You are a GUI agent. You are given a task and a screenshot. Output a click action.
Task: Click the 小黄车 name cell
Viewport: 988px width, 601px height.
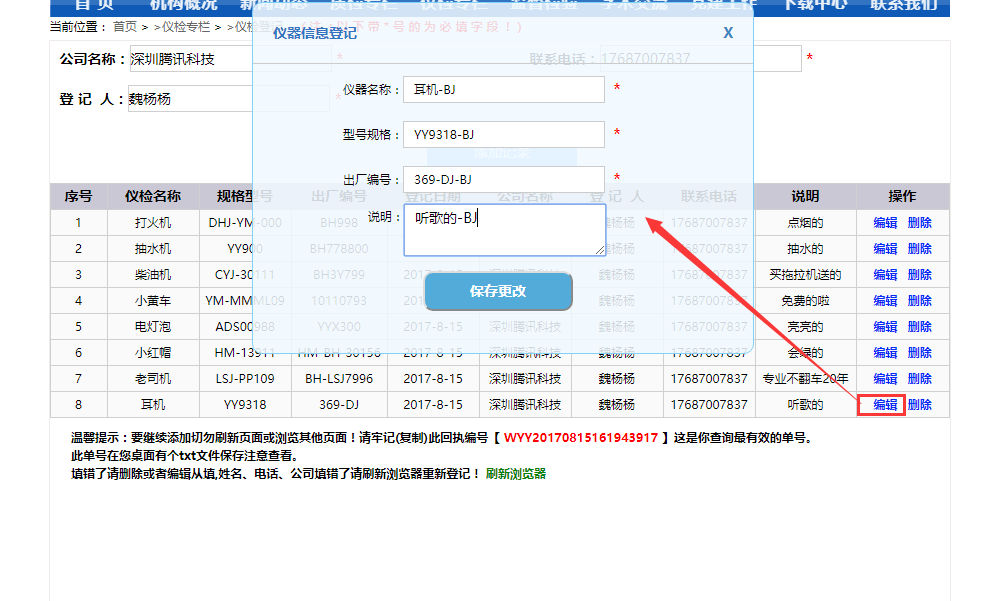point(153,300)
